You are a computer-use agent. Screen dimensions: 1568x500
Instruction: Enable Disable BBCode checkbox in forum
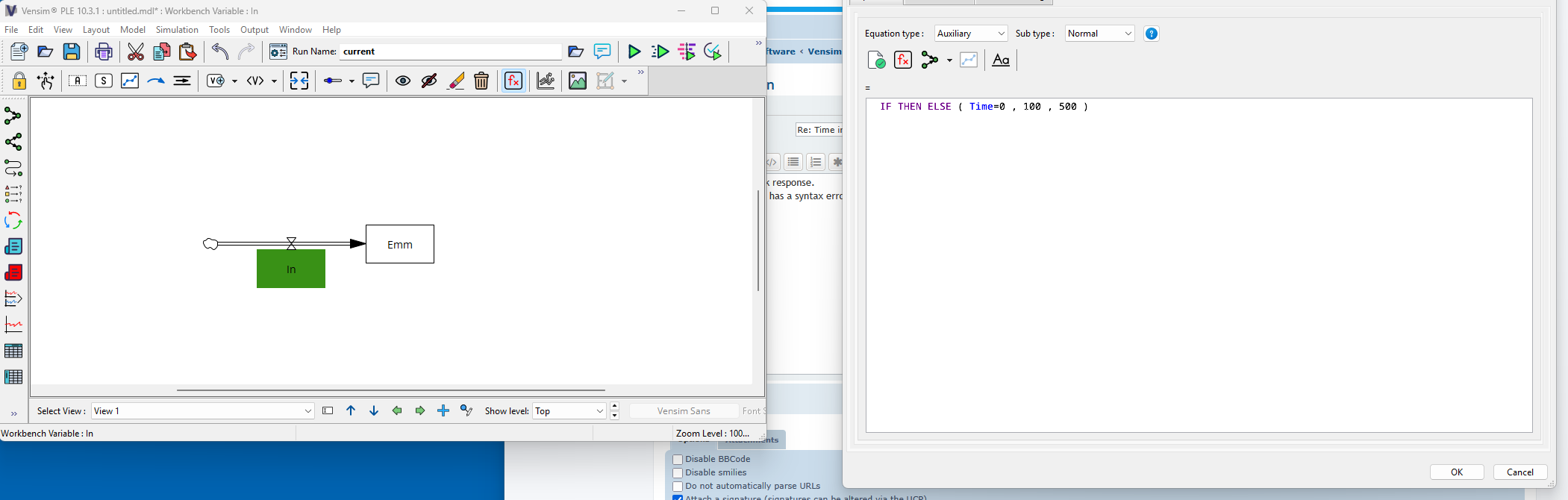click(x=678, y=460)
